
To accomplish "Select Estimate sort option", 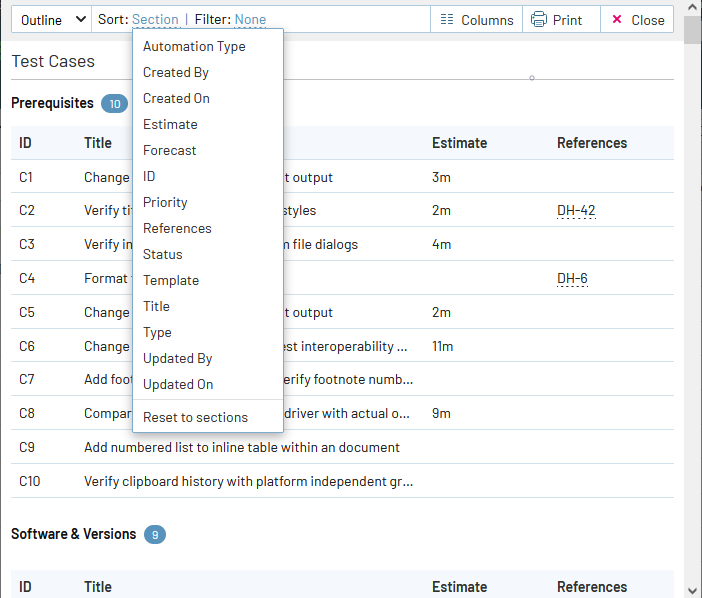I will pos(170,124).
